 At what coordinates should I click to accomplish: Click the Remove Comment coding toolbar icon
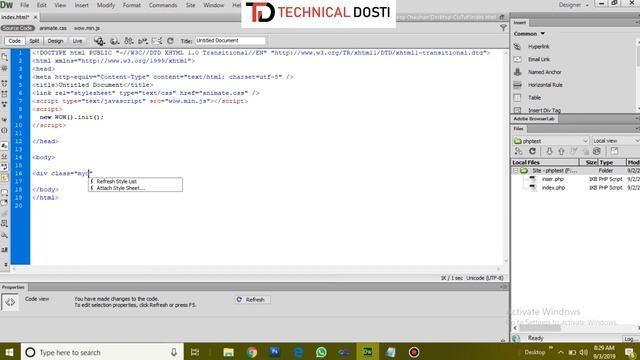(x=4, y=203)
